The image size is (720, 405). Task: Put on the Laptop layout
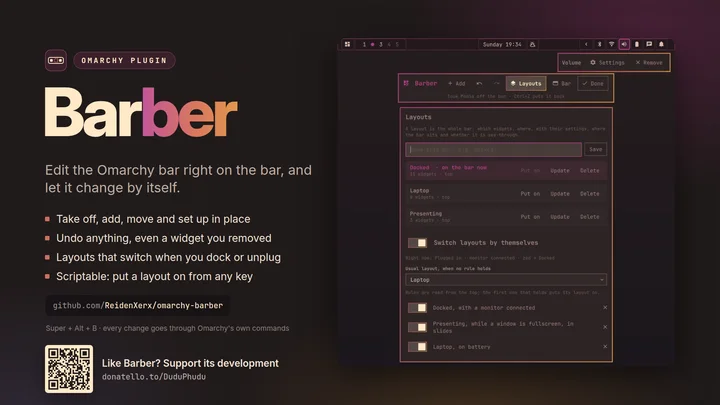point(530,194)
